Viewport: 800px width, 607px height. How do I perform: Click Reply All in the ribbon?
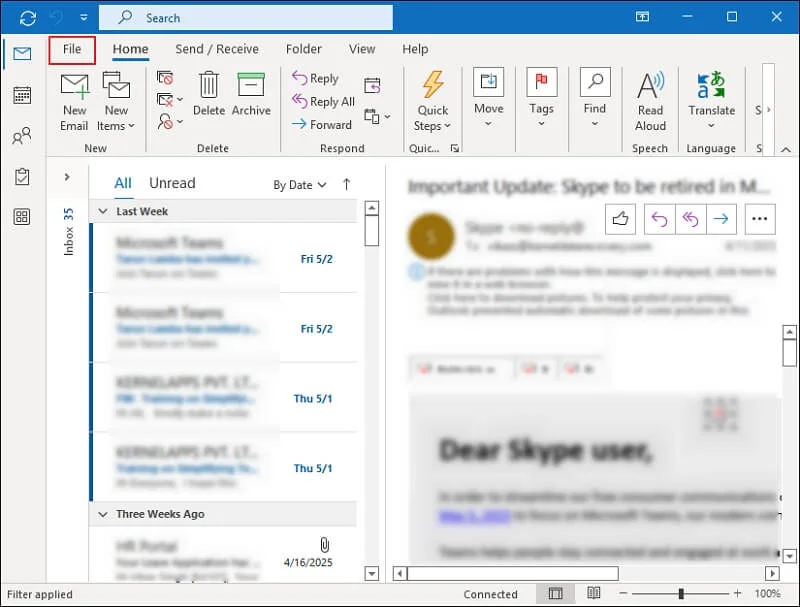pyautogui.click(x=323, y=102)
